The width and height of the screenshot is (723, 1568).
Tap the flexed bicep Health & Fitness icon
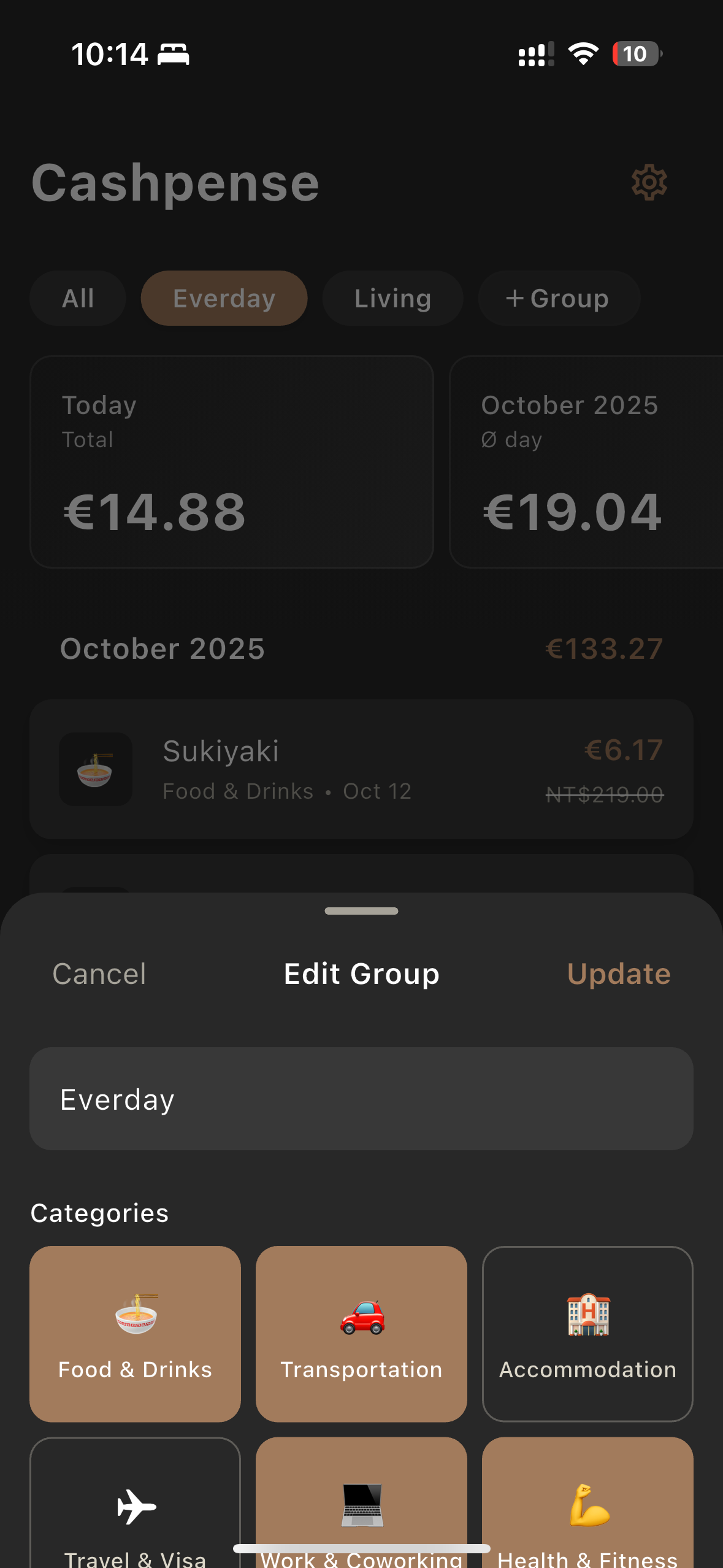(589, 1505)
